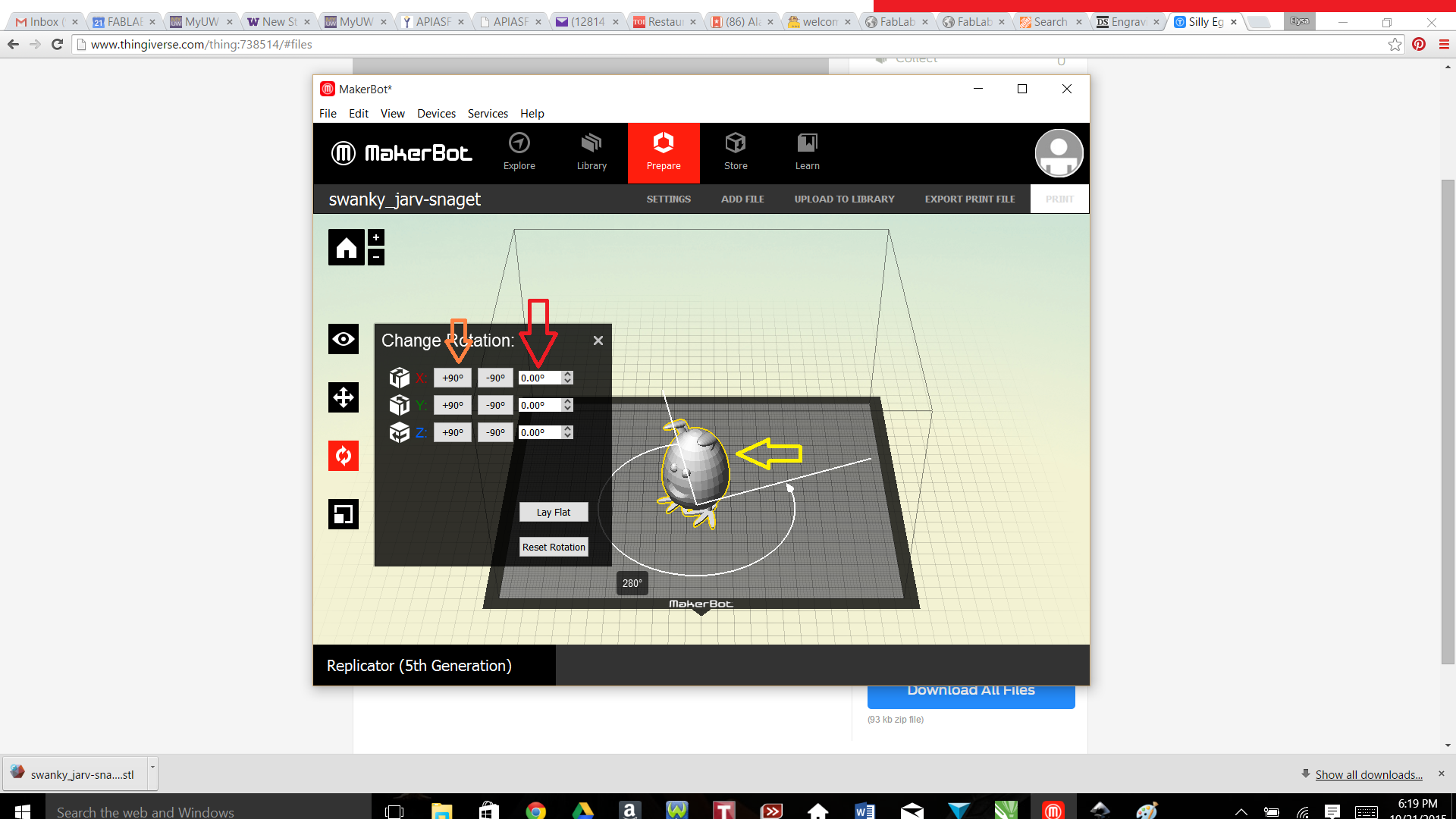Expand the Z axis rotation spinner

coord(568,431)
